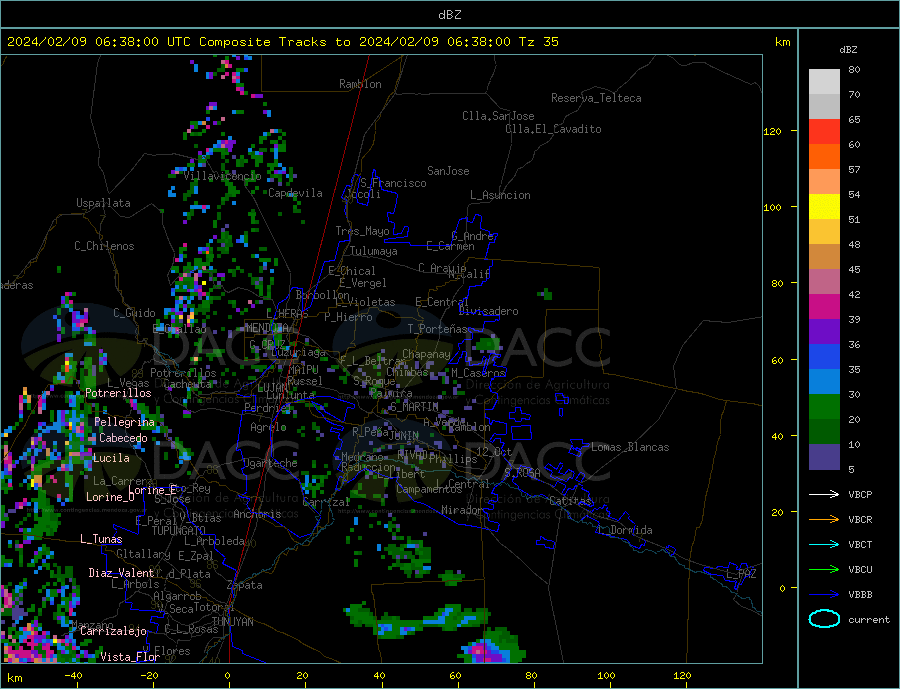This screenshot has height=689, width=900.
Task: Click the green VBCU arrow legend icon
Action: click(x=824, y=570)
